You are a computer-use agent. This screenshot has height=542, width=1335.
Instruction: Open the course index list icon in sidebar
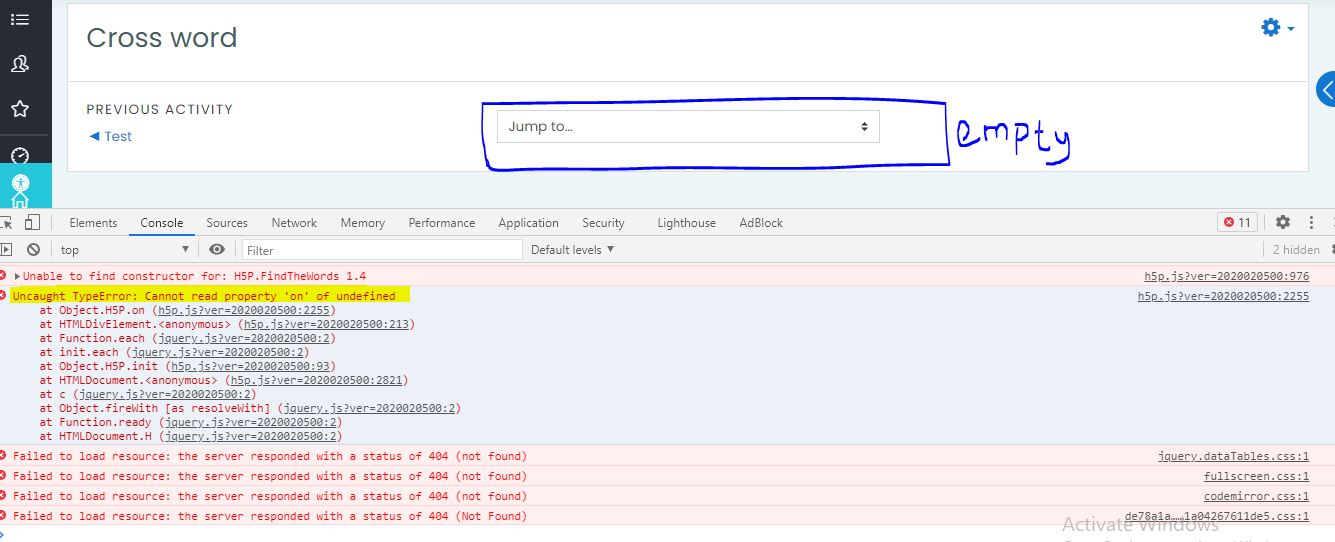(x=20, y=19)
